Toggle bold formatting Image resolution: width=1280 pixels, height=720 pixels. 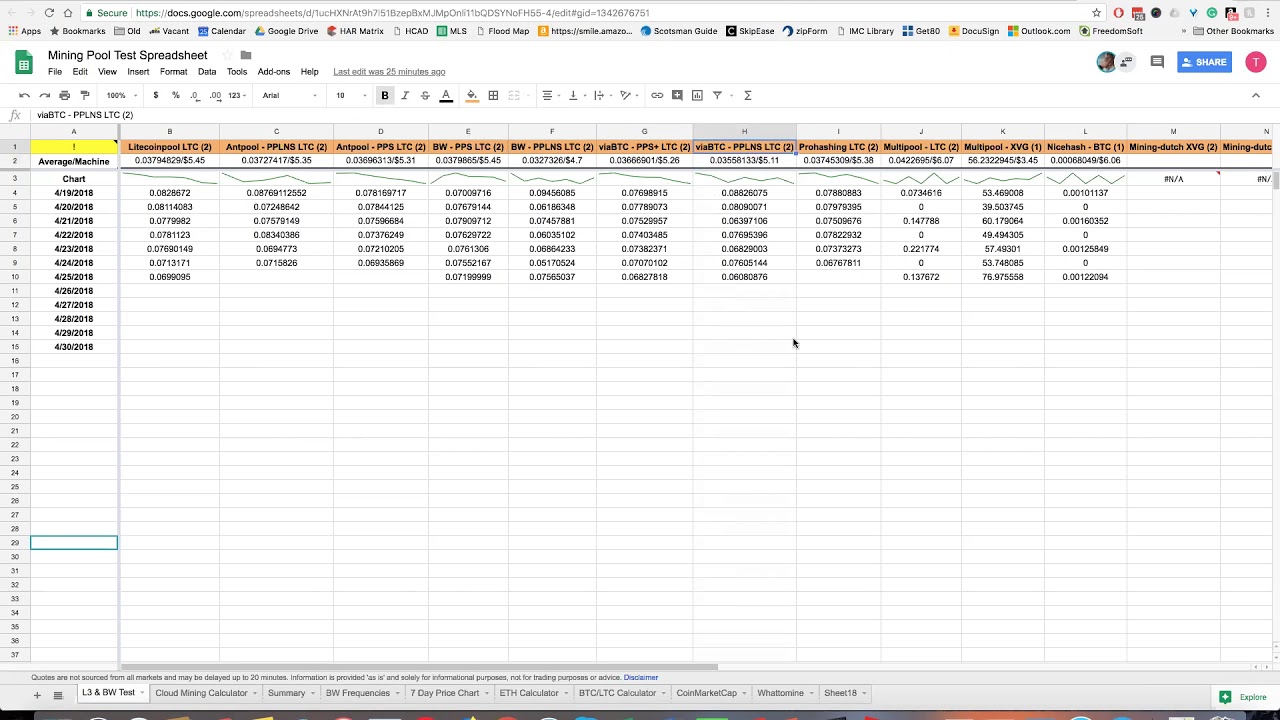[385, 95]
